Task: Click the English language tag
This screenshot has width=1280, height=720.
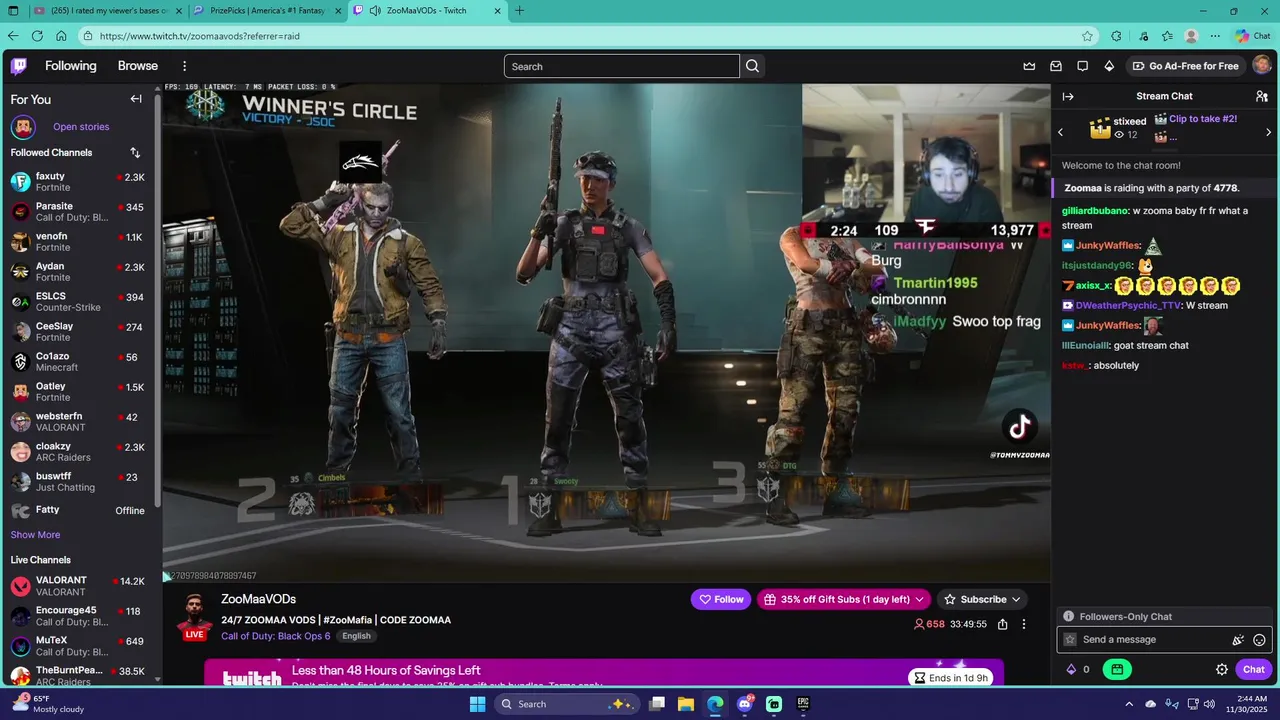Action: [356, 636]
